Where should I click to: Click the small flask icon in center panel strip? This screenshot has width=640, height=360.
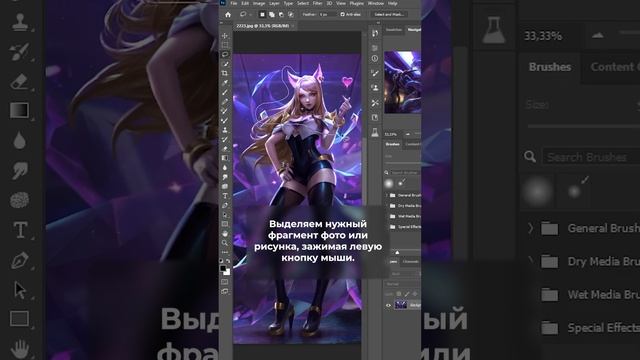[x=375, y=132]
